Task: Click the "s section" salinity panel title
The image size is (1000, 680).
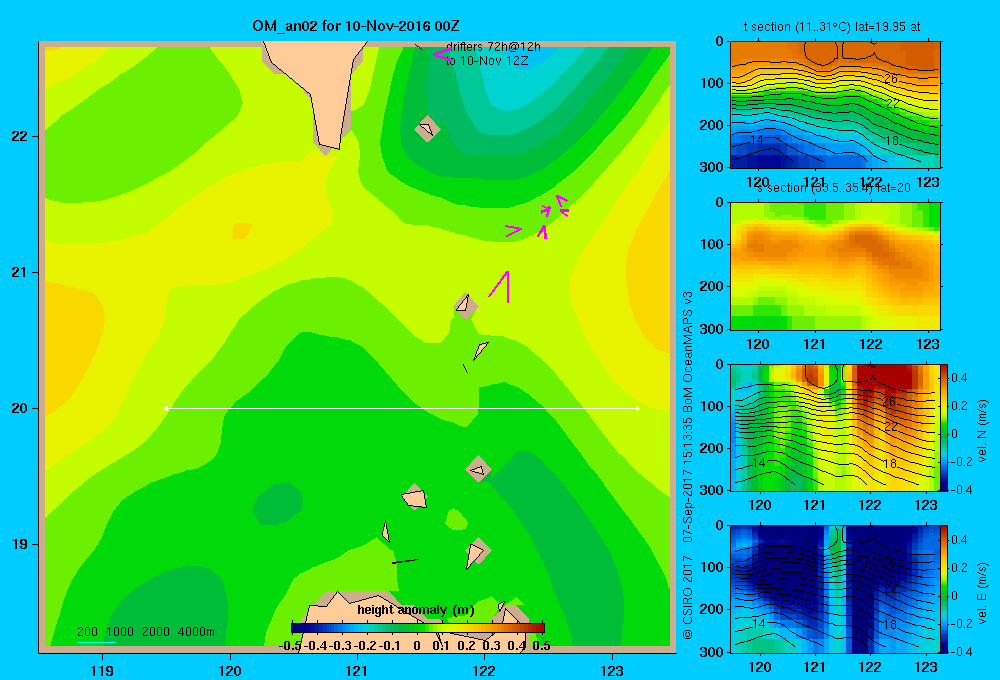Action: pyautogui.click(x=833, y=188)
